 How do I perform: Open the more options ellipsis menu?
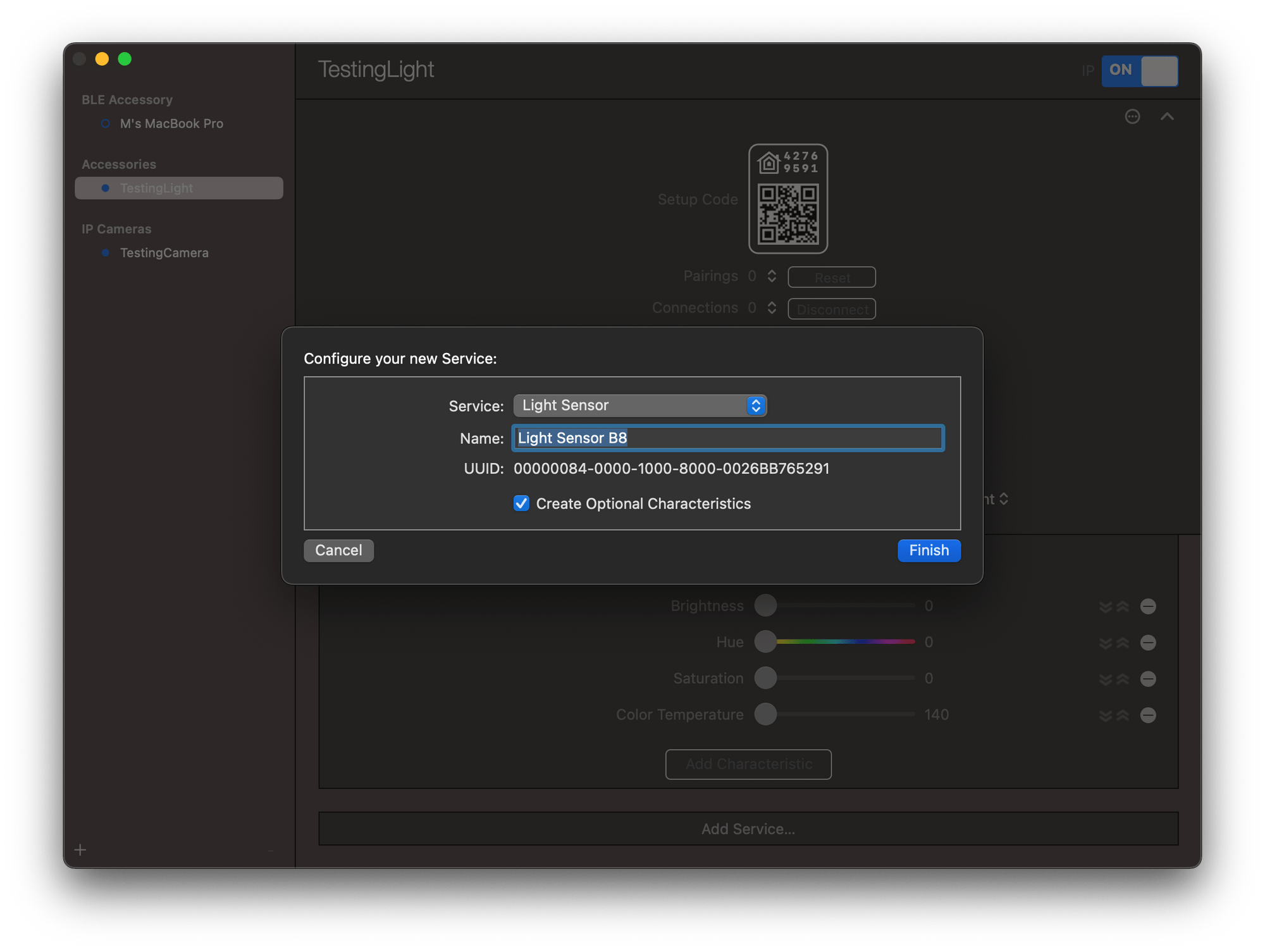click(x=1133, y=116)
